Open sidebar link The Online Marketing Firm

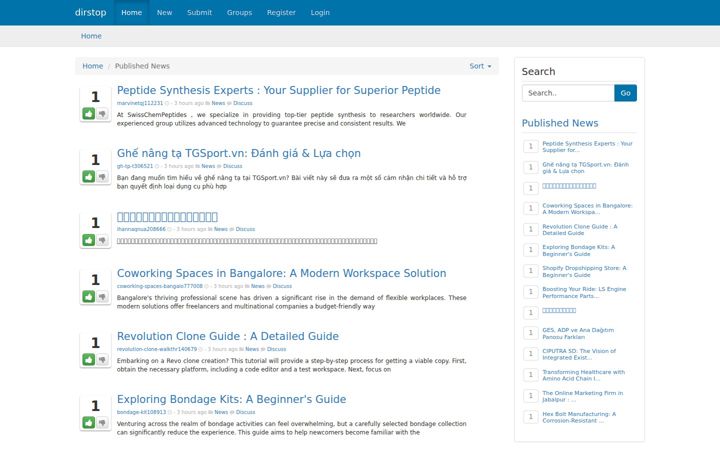click(x=583, y=396)
